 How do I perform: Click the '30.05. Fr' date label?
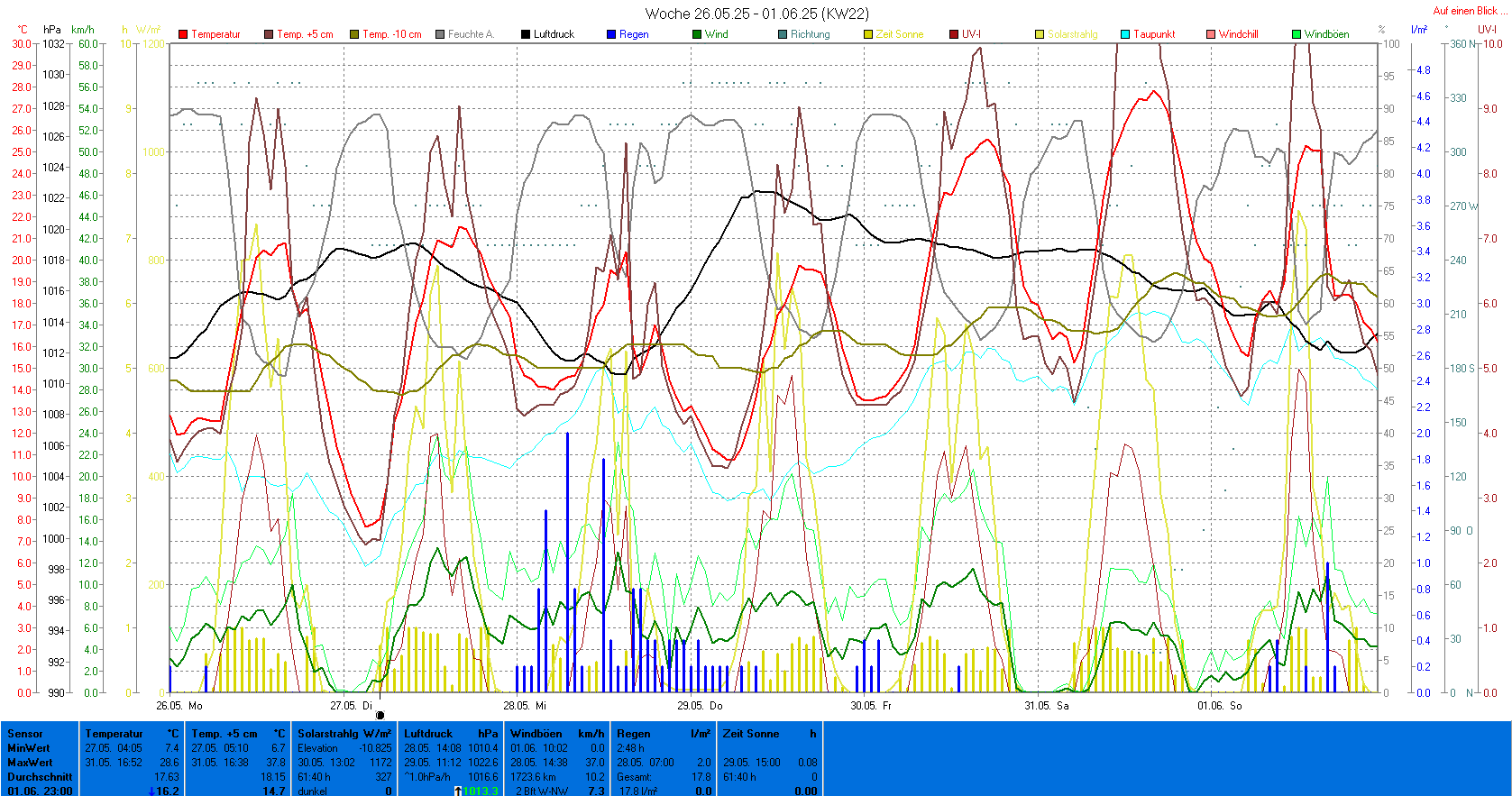pos(871,705)
